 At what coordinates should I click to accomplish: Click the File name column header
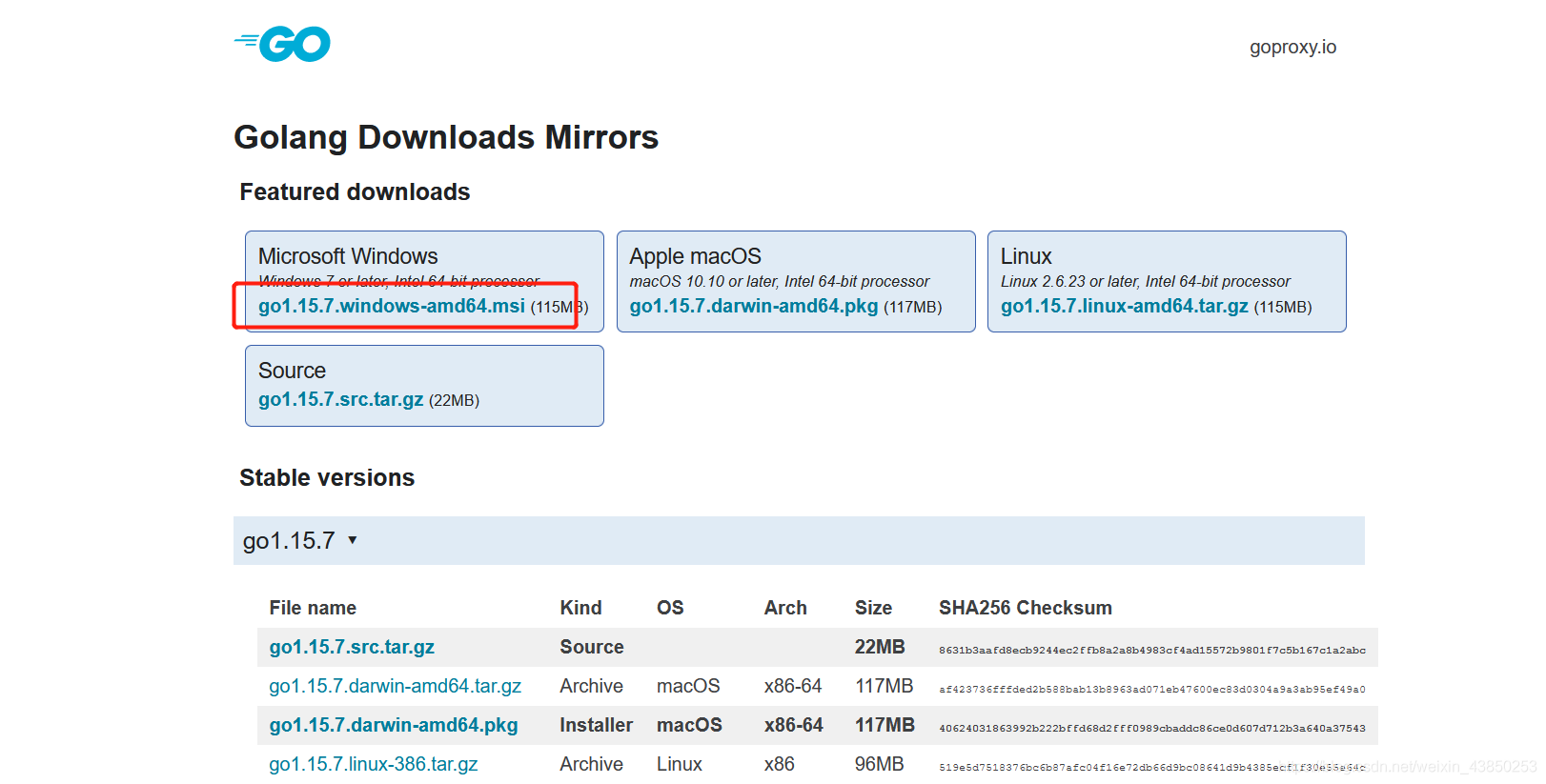coord(313,608)
